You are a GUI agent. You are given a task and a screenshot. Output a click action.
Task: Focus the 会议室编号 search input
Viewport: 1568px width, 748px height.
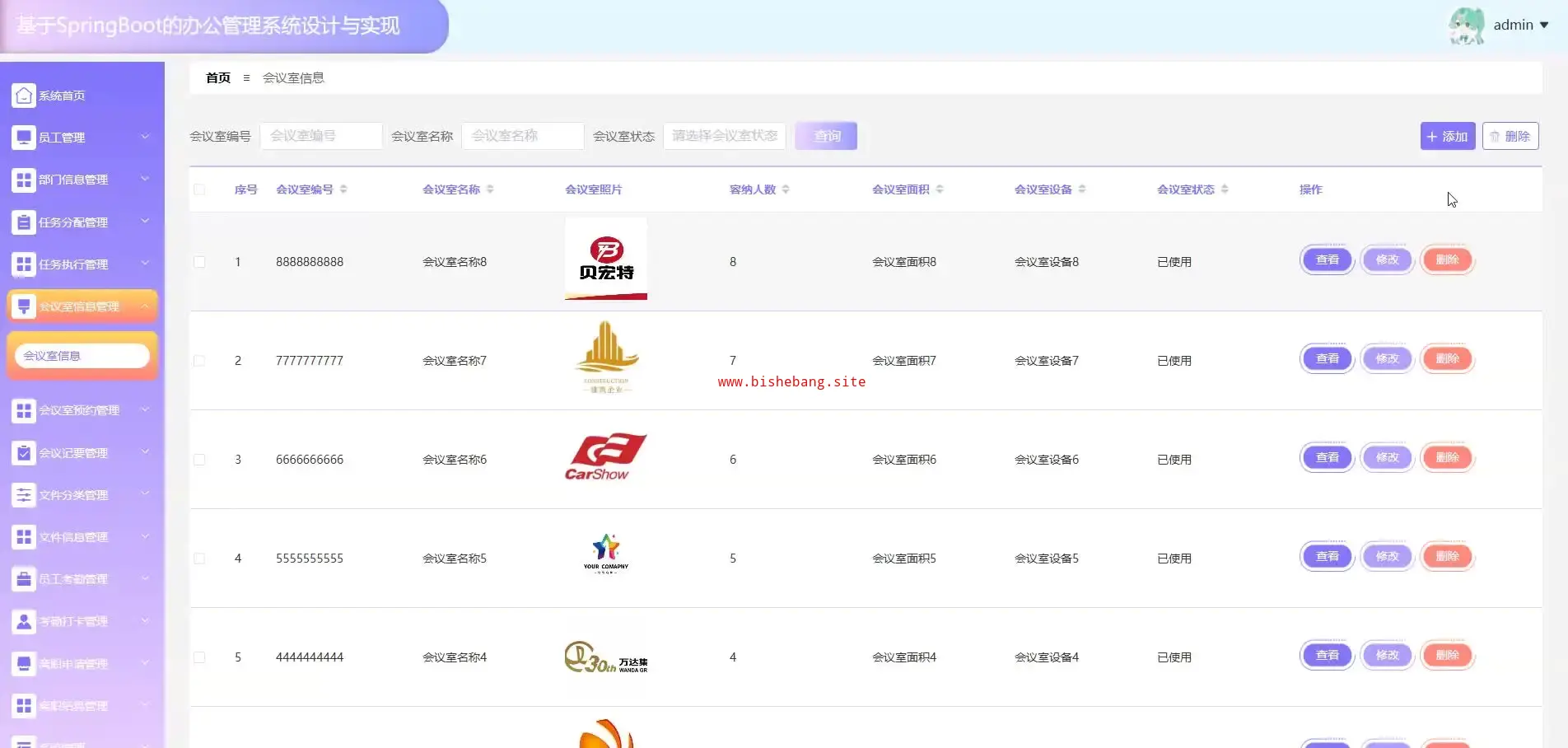pos(321,136)
